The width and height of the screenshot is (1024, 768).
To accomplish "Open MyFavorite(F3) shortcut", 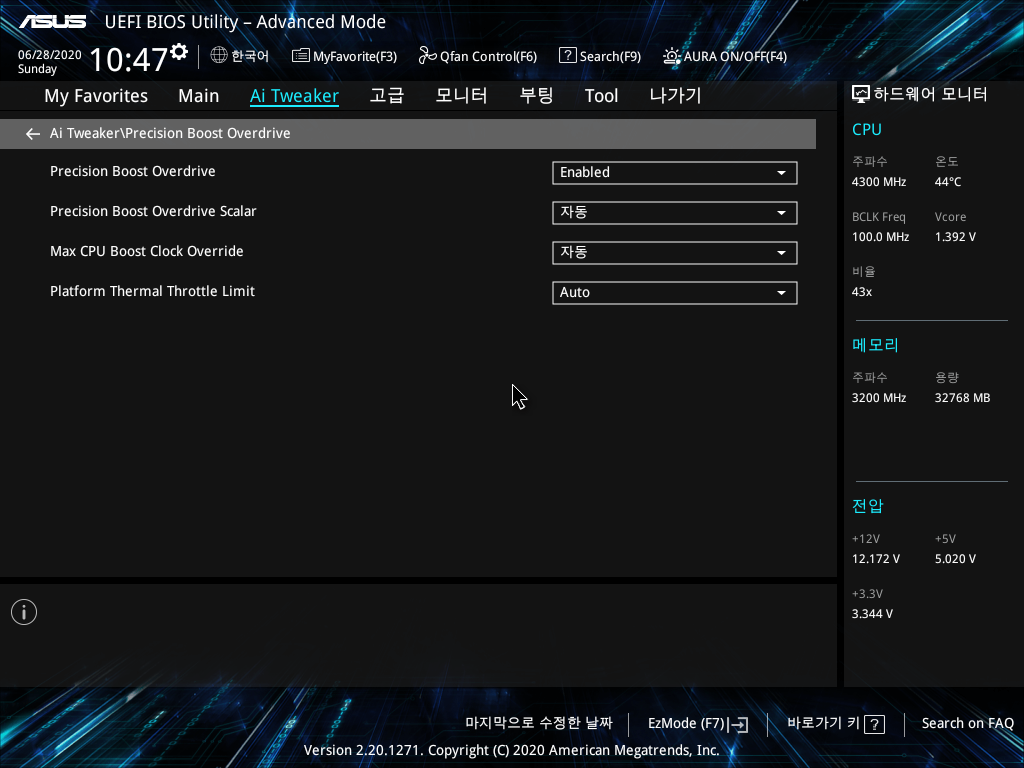I will (344, 56).
